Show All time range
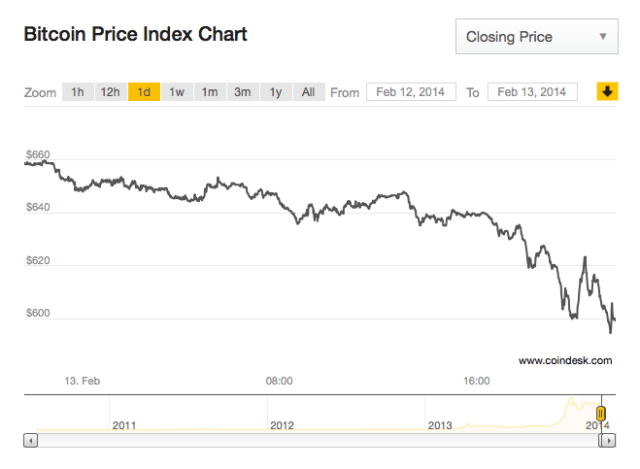The image size is (640, 469). (308, 92)
